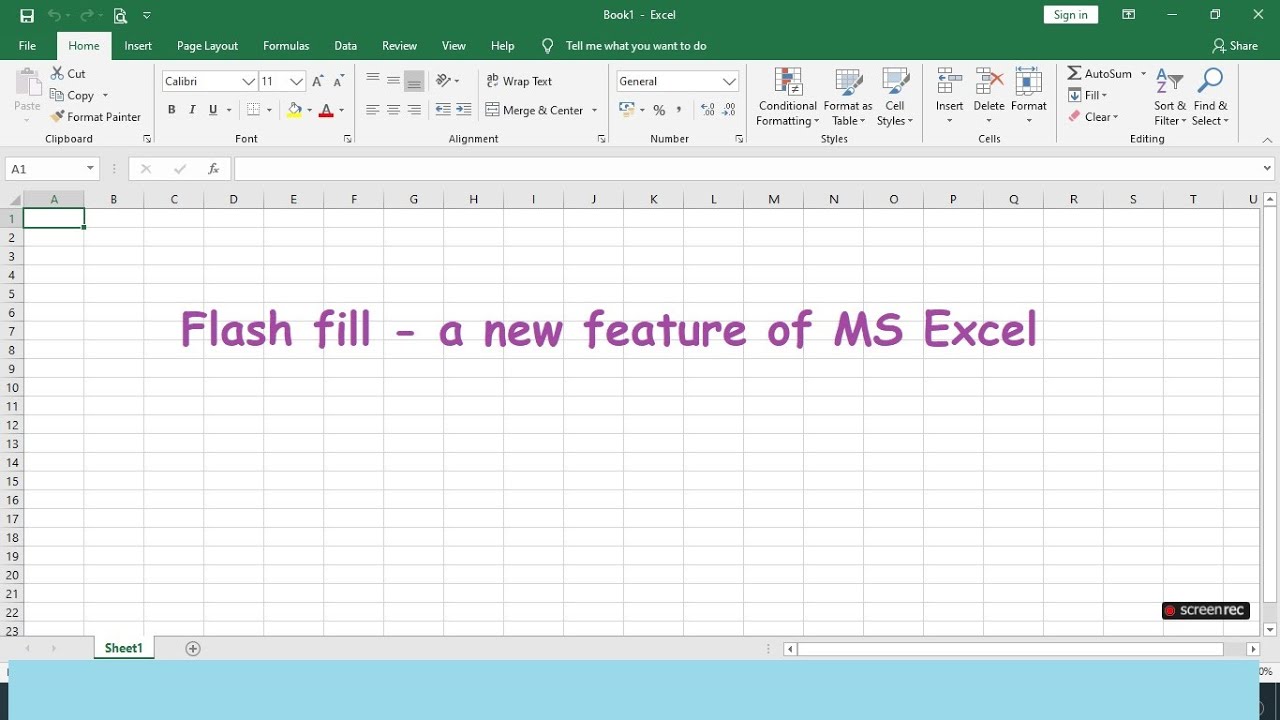Click the Print Preview quick access icon
The height and width of the screenshot is (720, 1280).
pyautogui.click(x=120, y=15)
